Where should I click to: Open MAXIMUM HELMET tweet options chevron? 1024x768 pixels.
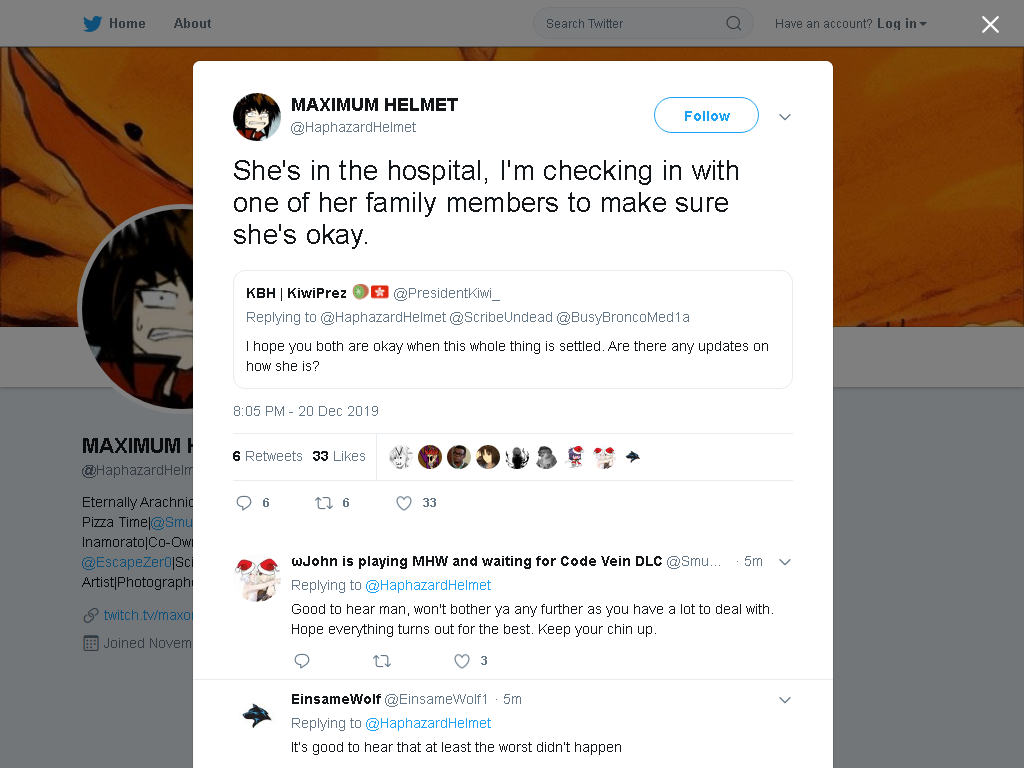(x=785, y=117)
